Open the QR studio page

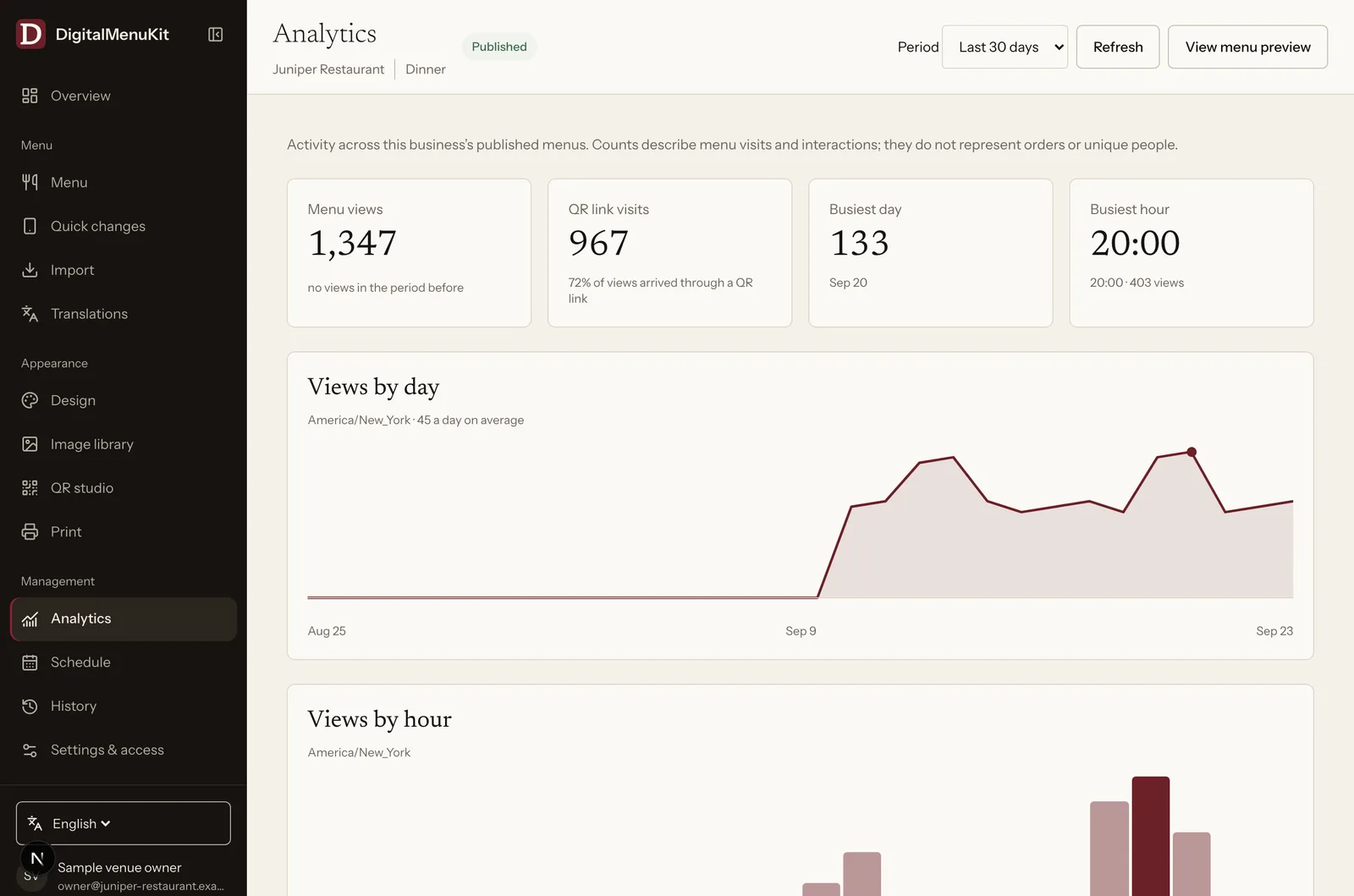124,488
